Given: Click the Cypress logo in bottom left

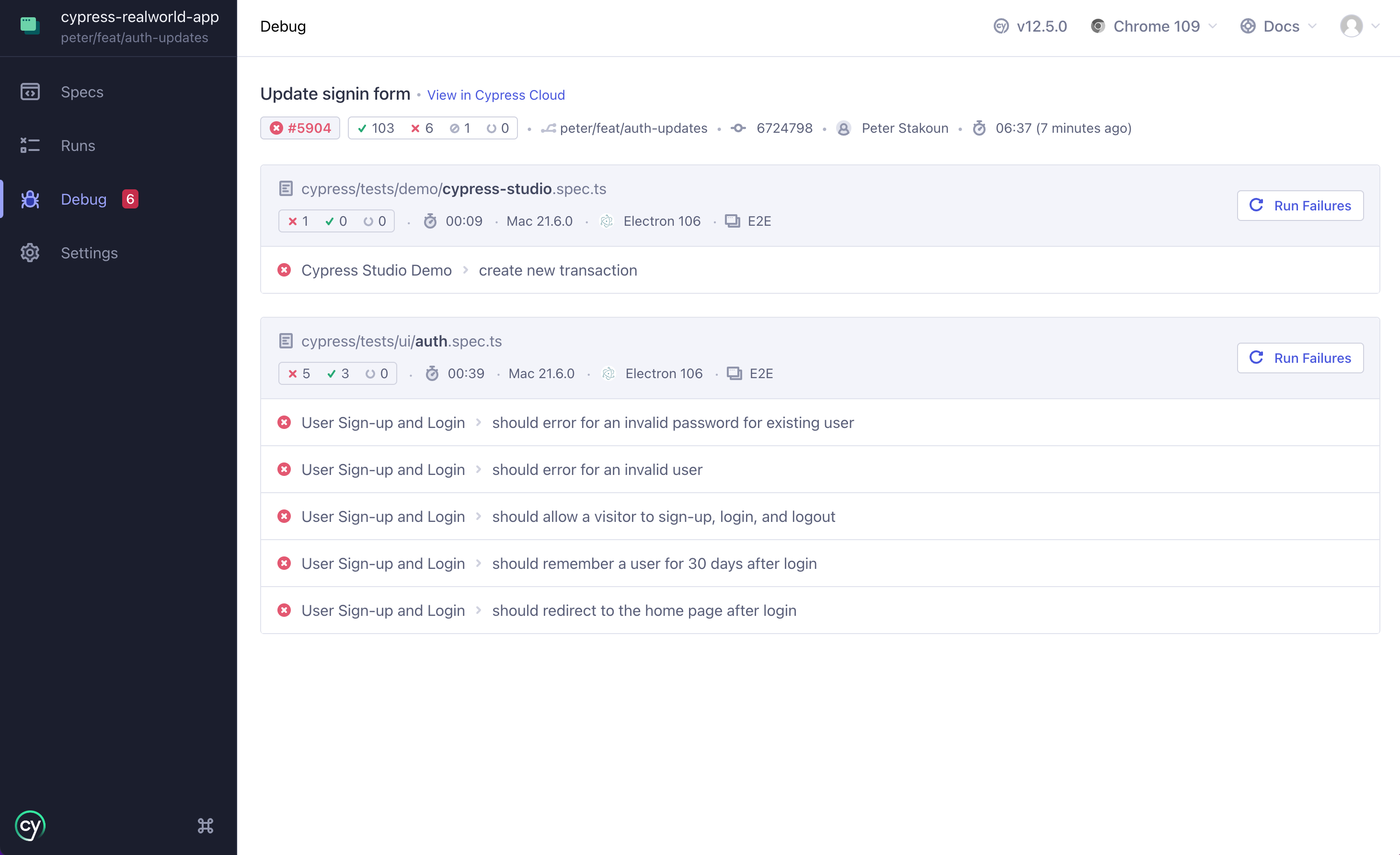Looking at the screenshot, I should point(29,825).
